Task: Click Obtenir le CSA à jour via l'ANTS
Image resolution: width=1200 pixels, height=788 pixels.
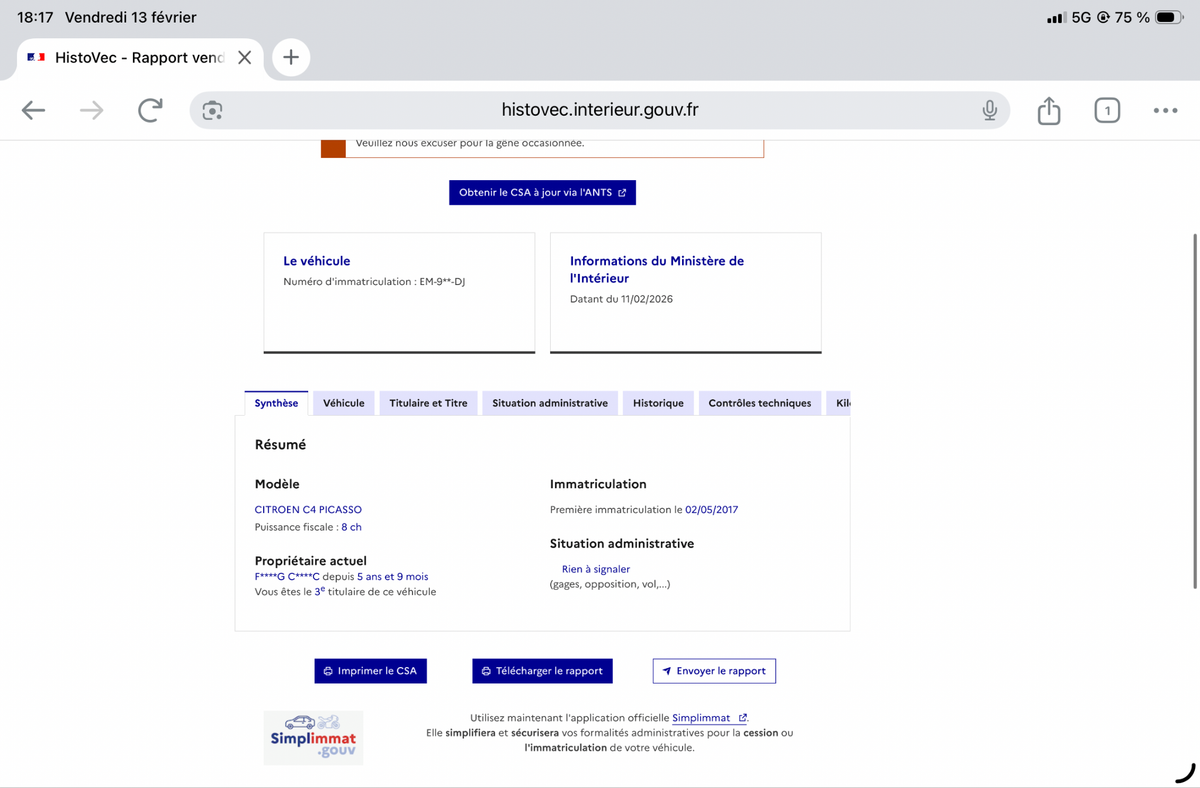Action: (542, 193)
